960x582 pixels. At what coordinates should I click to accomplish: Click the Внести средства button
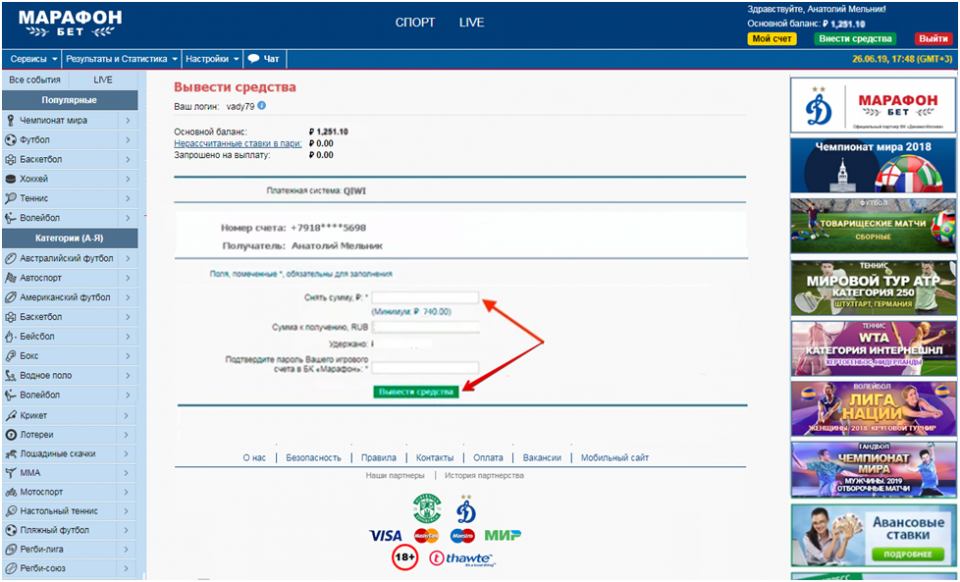[855, 39]
